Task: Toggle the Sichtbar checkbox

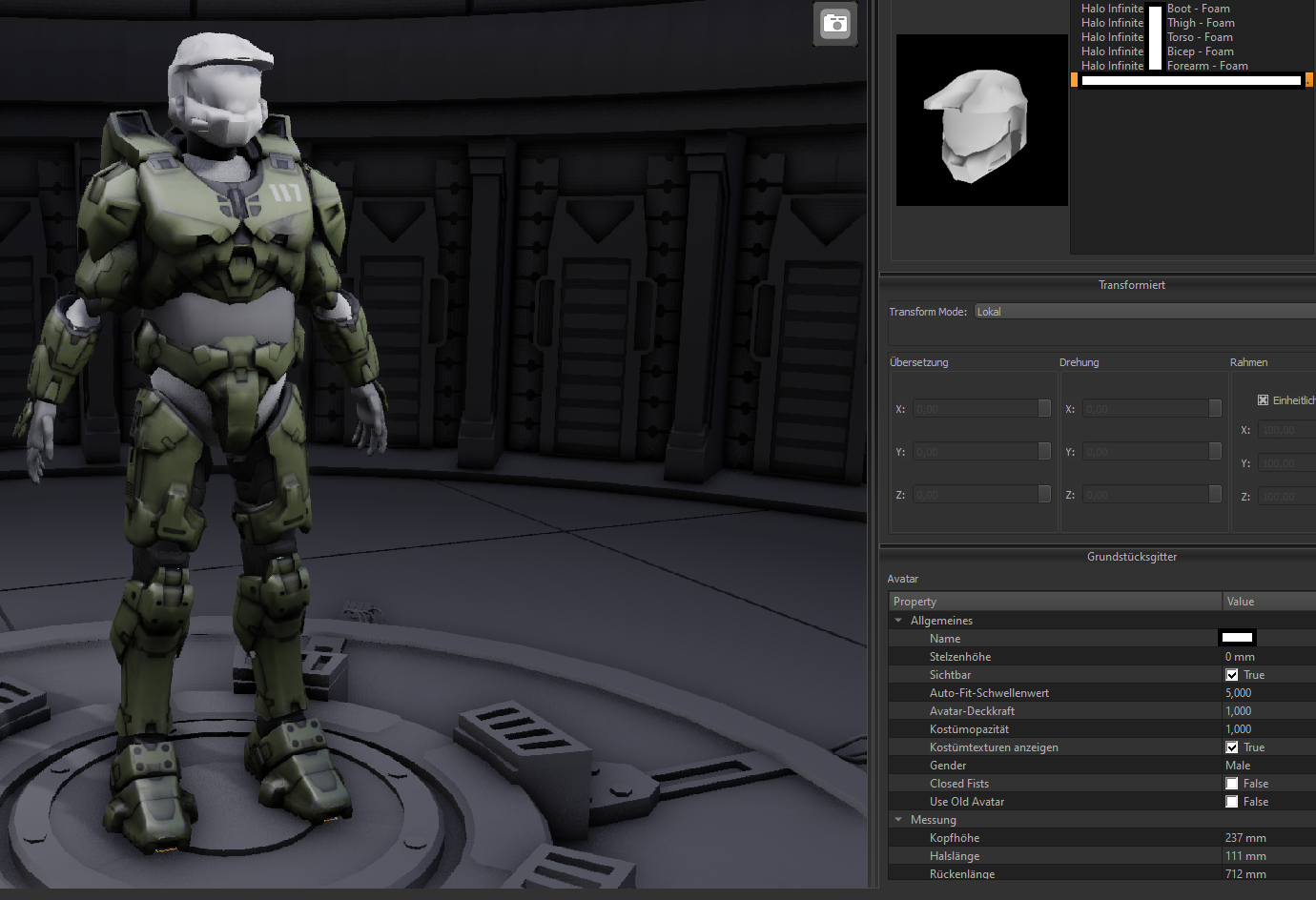Action: coord(1232,675)
